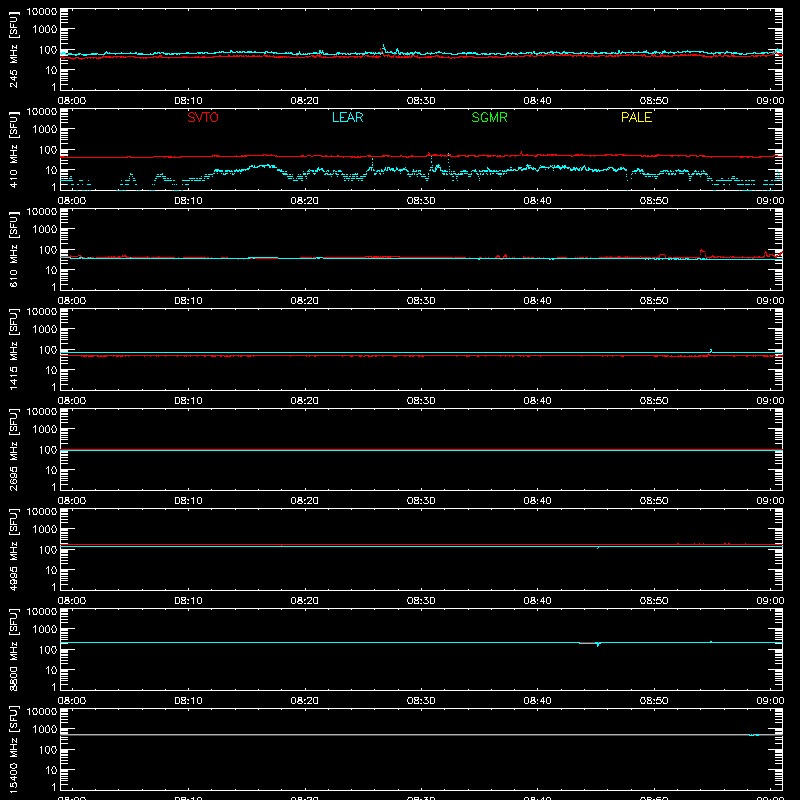The image size is (800, 800).
Task: Click 08:40 tick under the 410 MHz plot
Action: point(537,201)
